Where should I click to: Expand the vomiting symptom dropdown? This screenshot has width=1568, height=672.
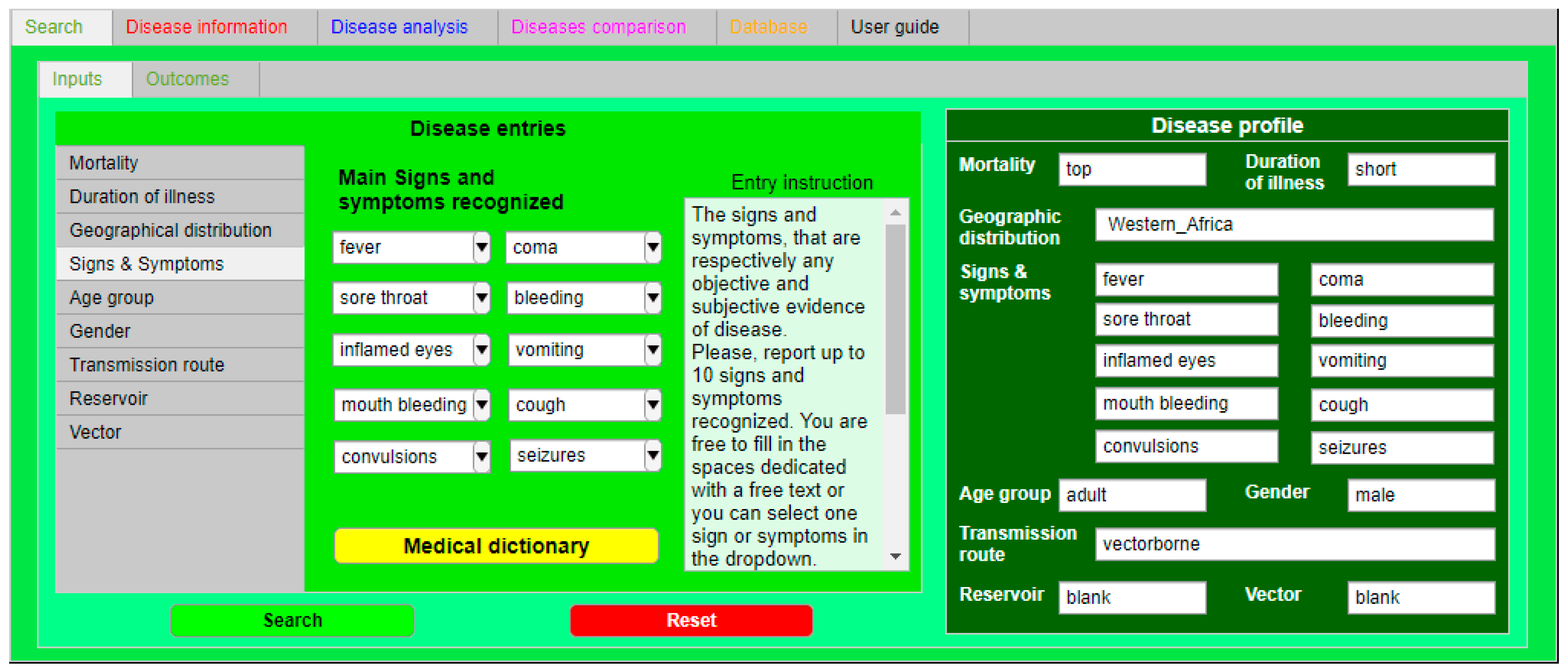pos(653,350)
